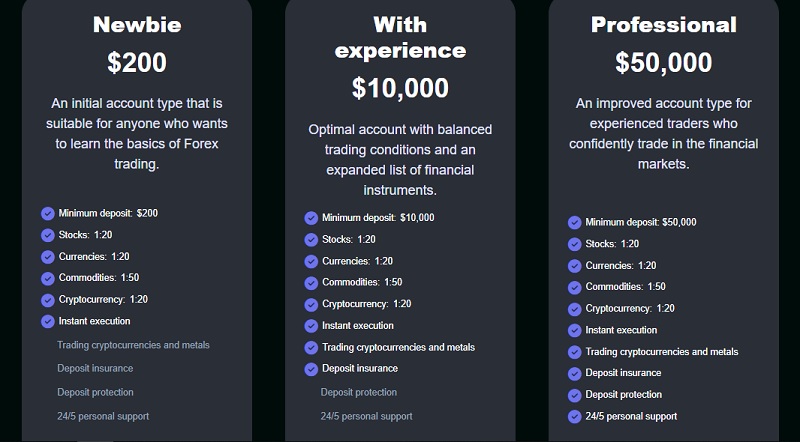The image size is (800, 442).
Task: Click the checkmark icon next to With experience Deposit insurance
Action: click(x=311, y=369)
